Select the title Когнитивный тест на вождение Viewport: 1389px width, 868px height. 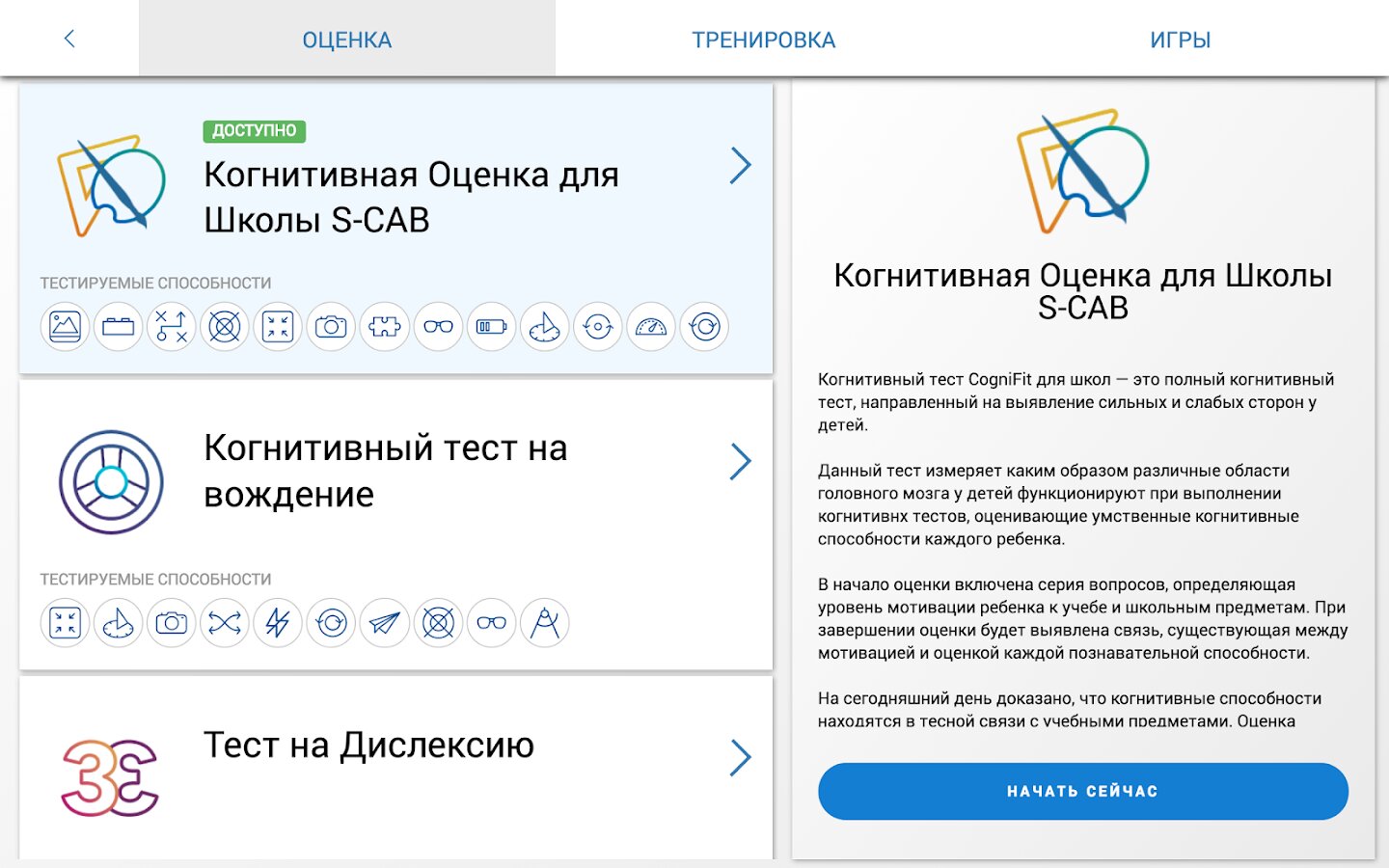386,472
